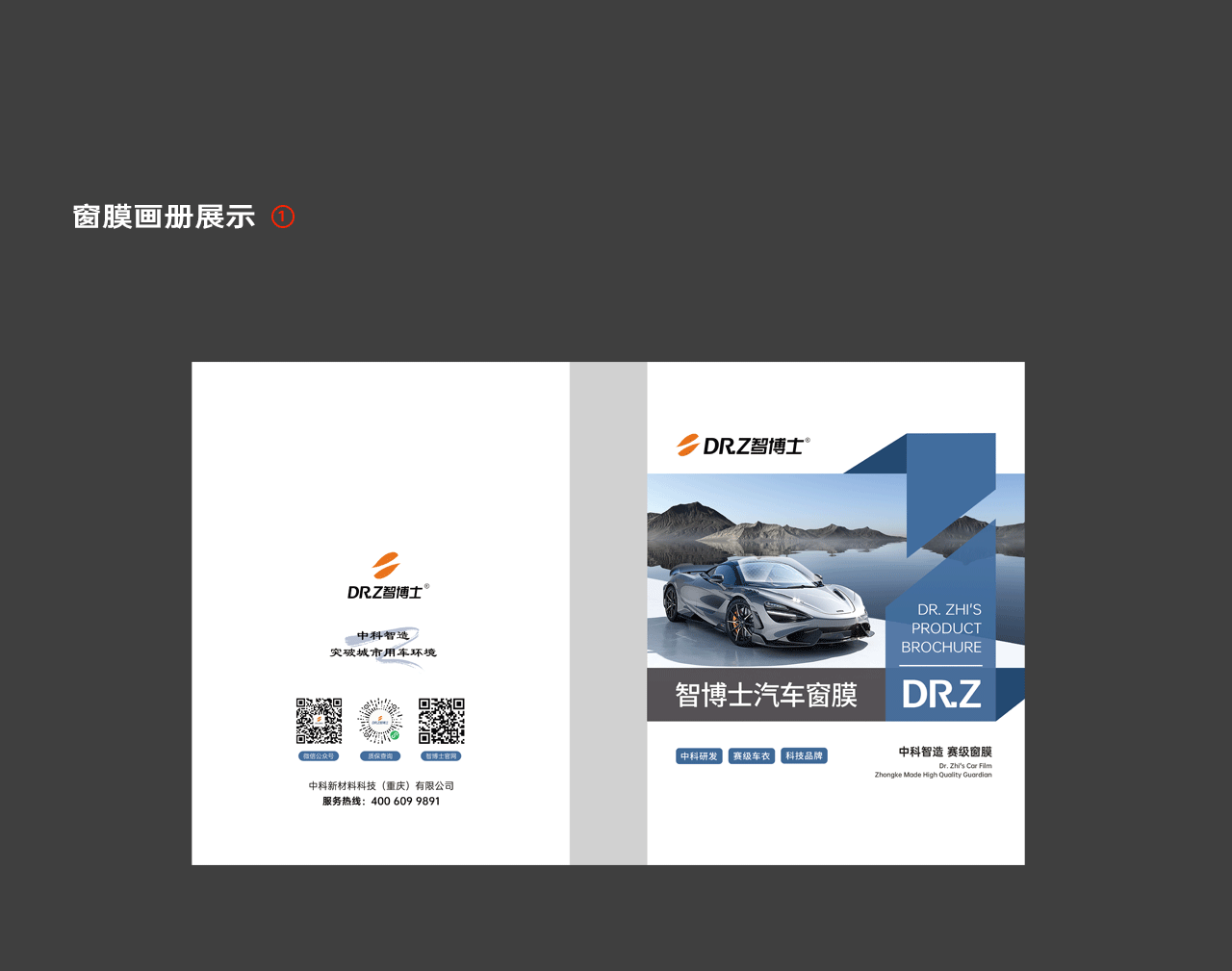Click the circular 质保查询 mini-program code
The width and height of the screenshot is (1232, 971).
[380, 721]
